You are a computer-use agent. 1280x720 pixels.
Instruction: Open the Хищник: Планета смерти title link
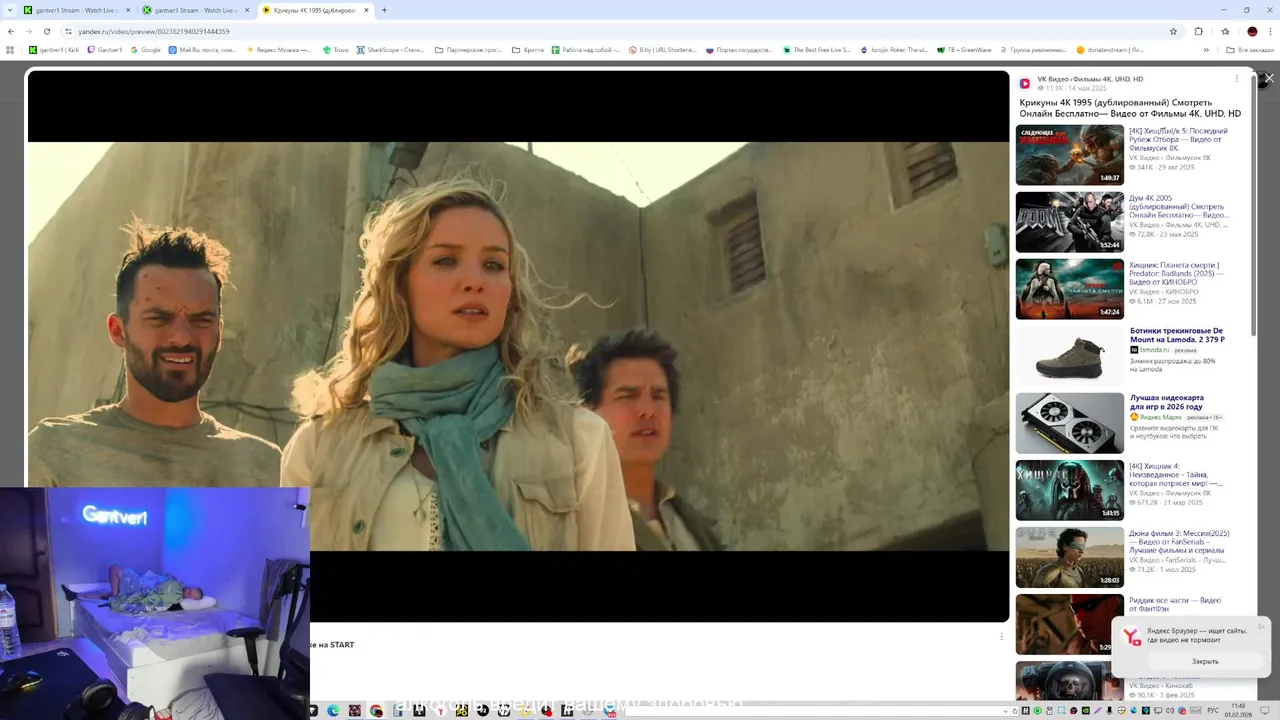point(1176,273)
